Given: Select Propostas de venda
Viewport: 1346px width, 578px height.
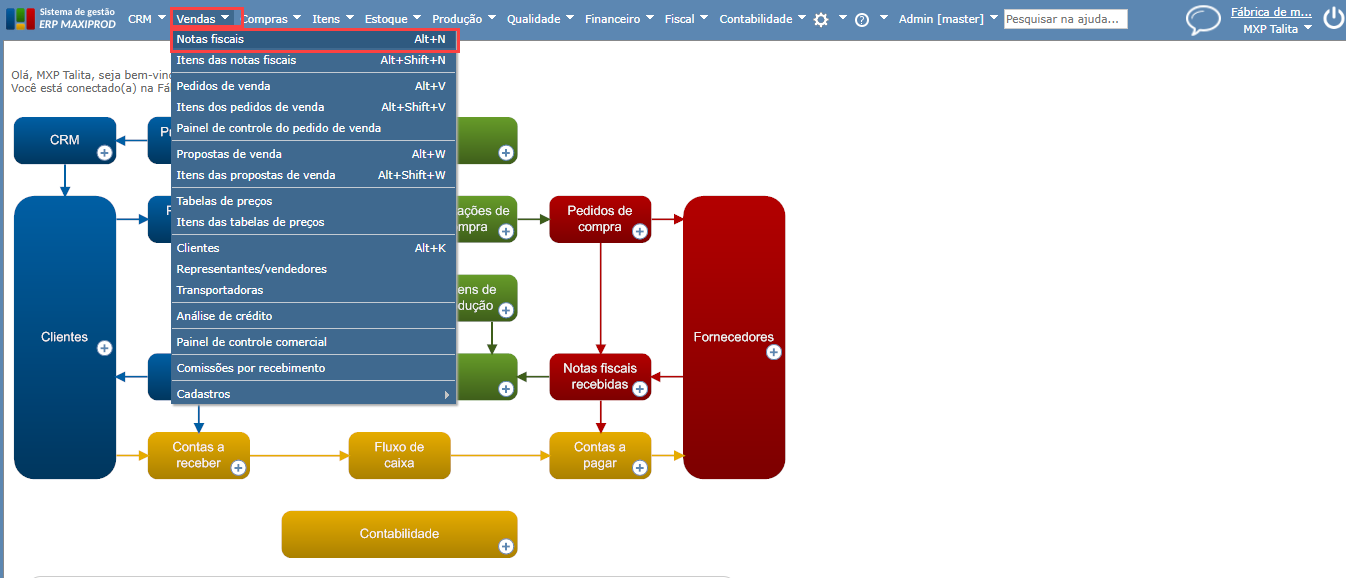Looking at the screenshot, I should point(314,154).
